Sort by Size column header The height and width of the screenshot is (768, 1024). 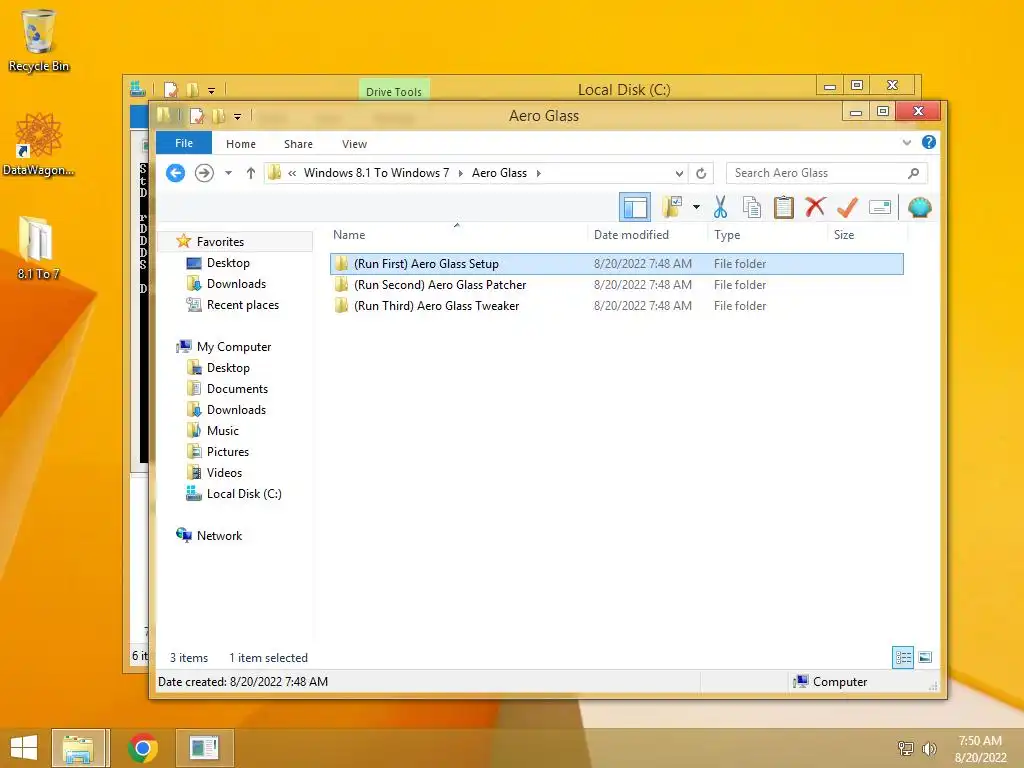point(844,235)
